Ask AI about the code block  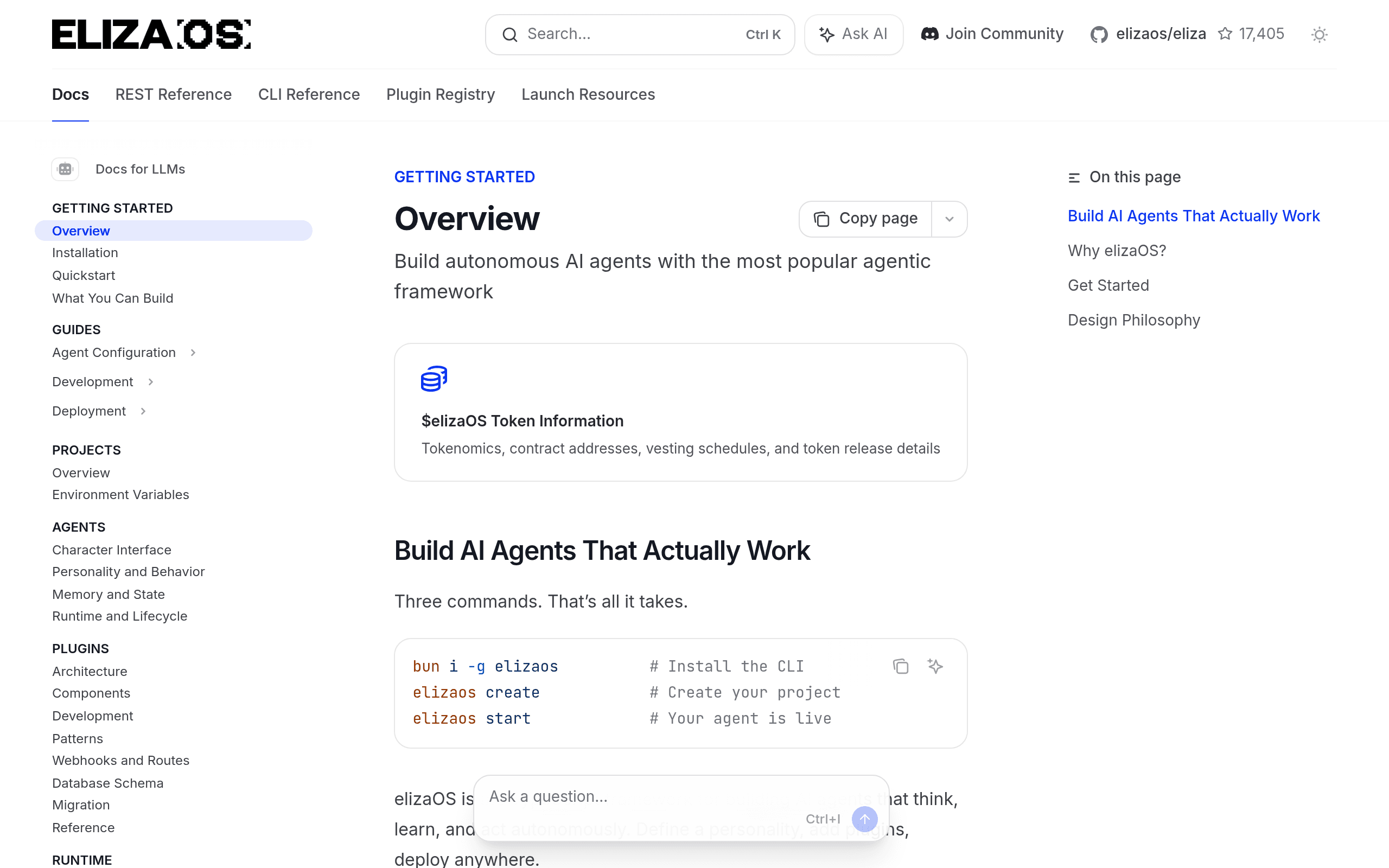point(935,666)
